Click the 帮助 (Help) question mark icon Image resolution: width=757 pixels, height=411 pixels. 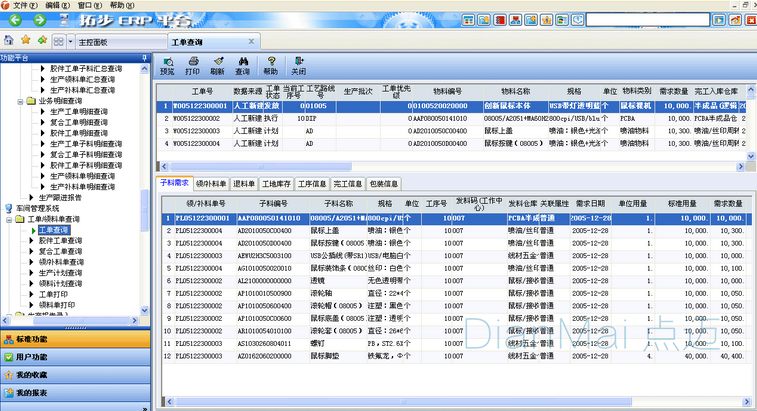(x=270, y=64)
